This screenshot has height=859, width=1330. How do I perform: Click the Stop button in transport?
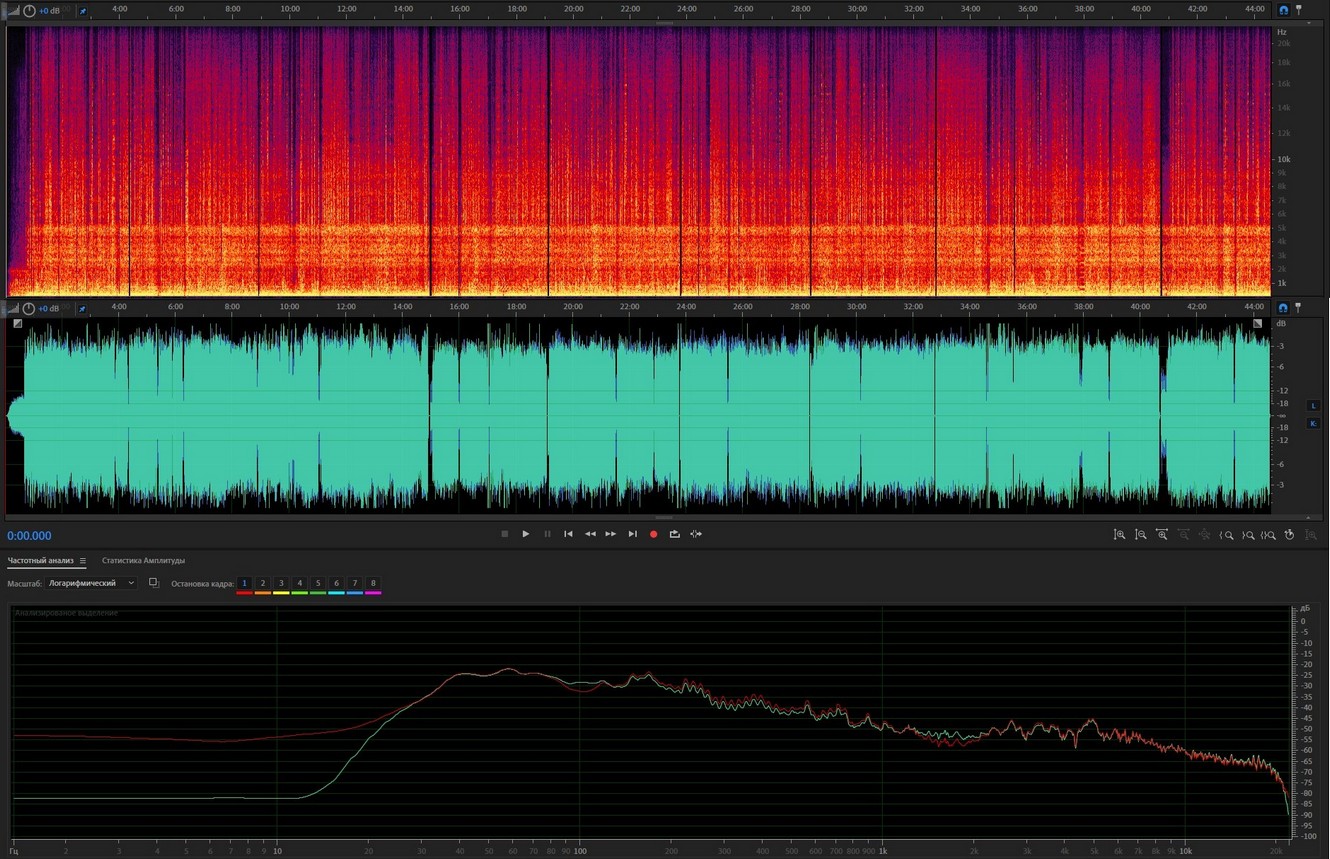pyautogui.click(x=504, y=534)
